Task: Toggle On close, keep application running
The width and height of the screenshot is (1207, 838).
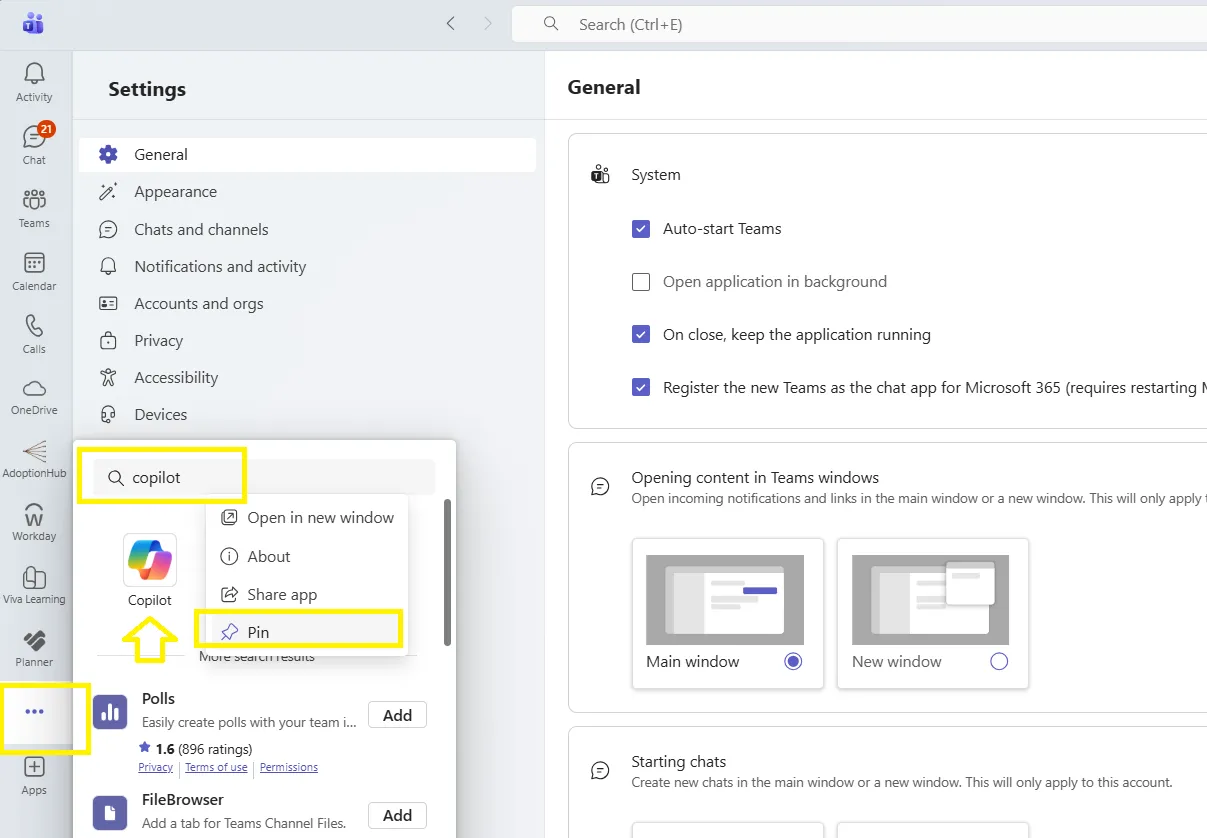Action: 641,335
